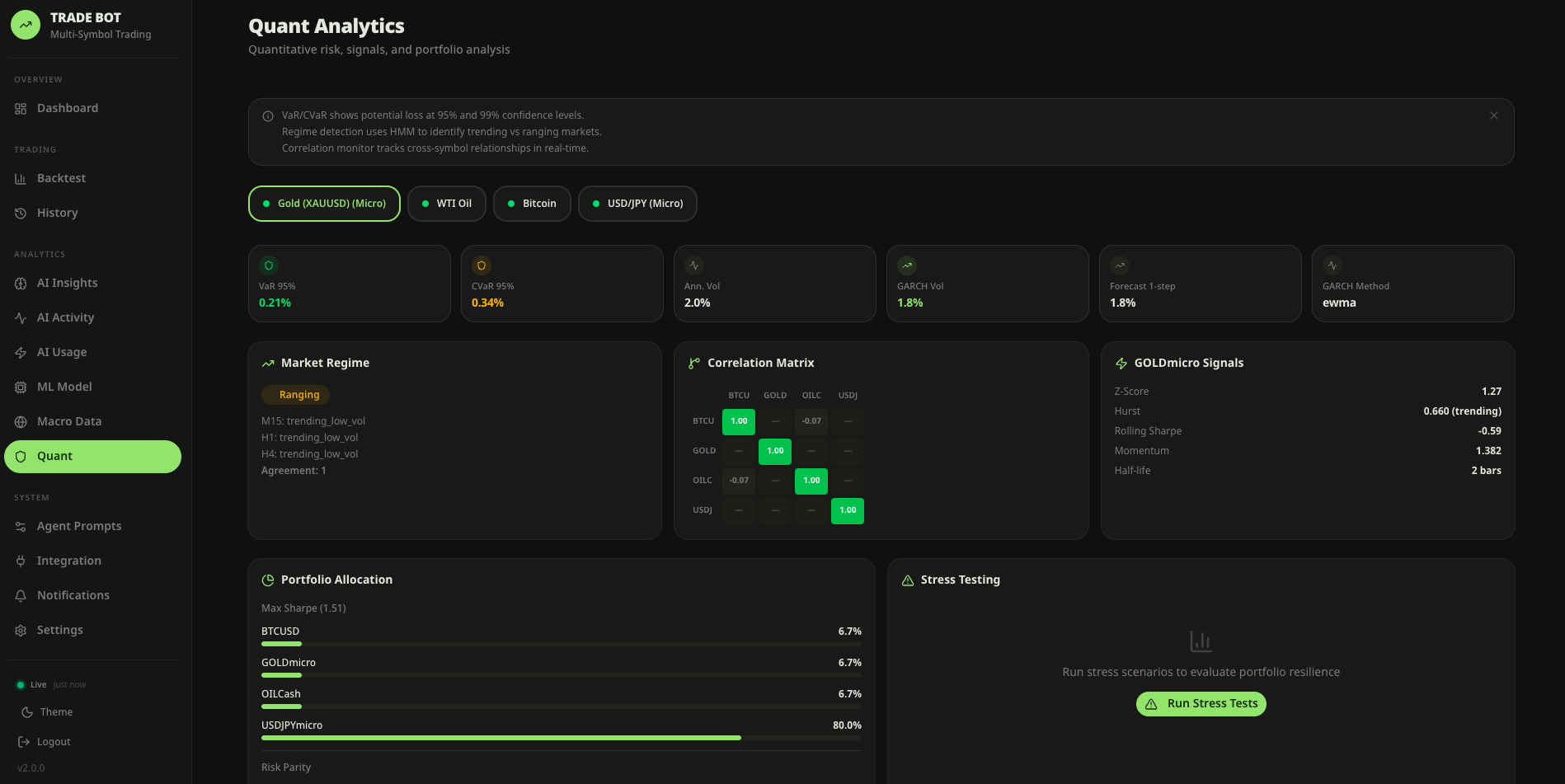
Task: Click the Half-life value 2 bars
Action: 1486,471
